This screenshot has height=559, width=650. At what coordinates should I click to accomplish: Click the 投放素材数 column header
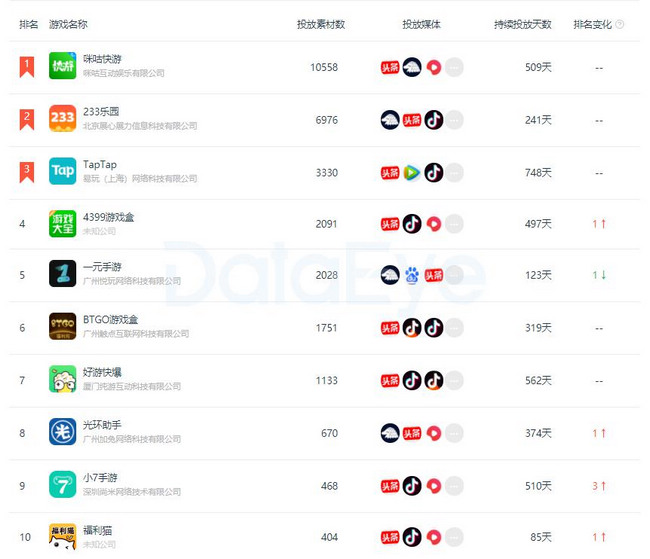point(321,24)
